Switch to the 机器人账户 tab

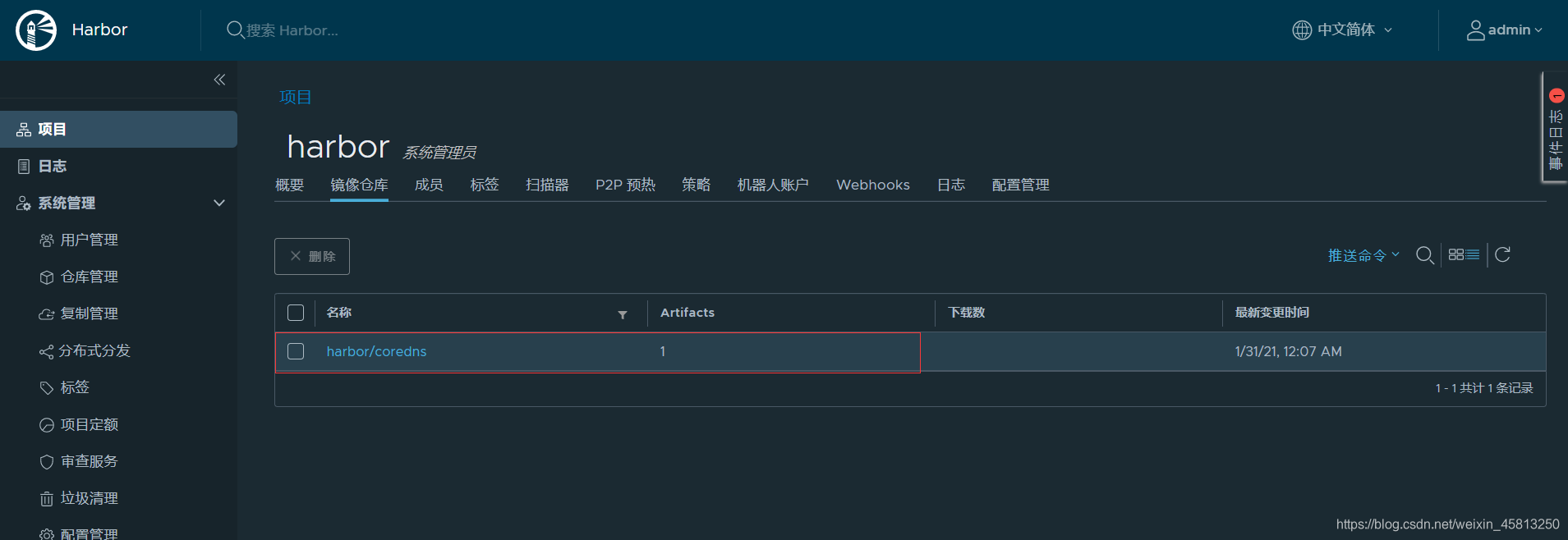pos(773,185)
